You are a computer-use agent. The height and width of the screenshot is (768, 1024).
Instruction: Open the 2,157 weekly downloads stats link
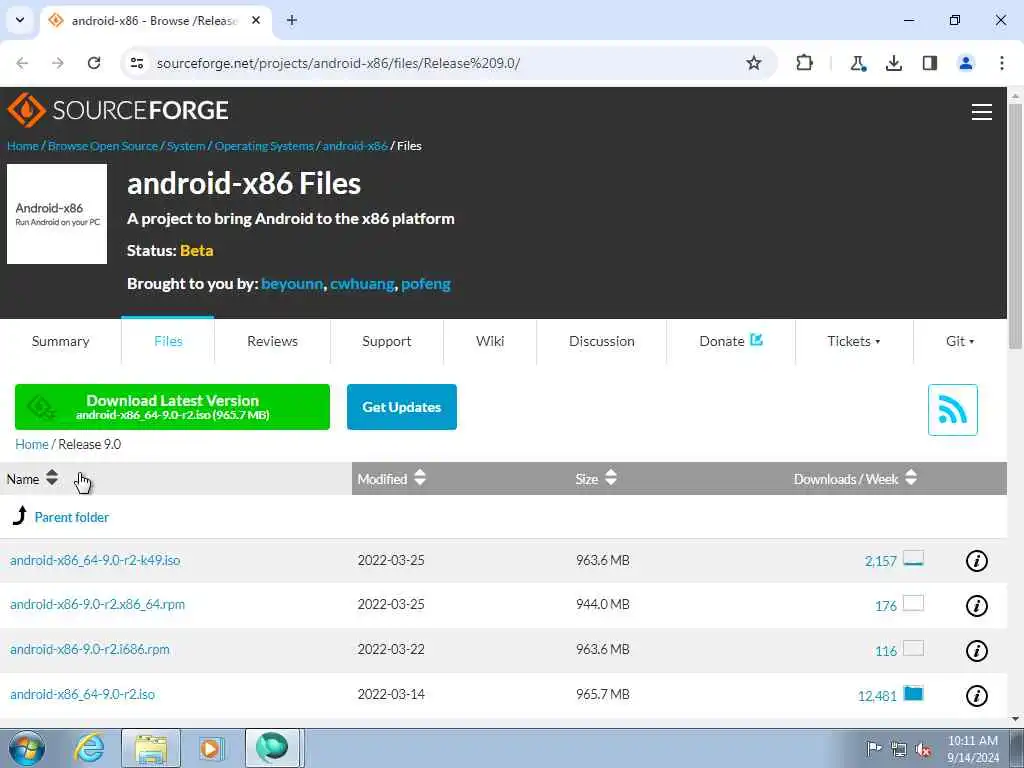pyautogui.click(x=880, y=561)
